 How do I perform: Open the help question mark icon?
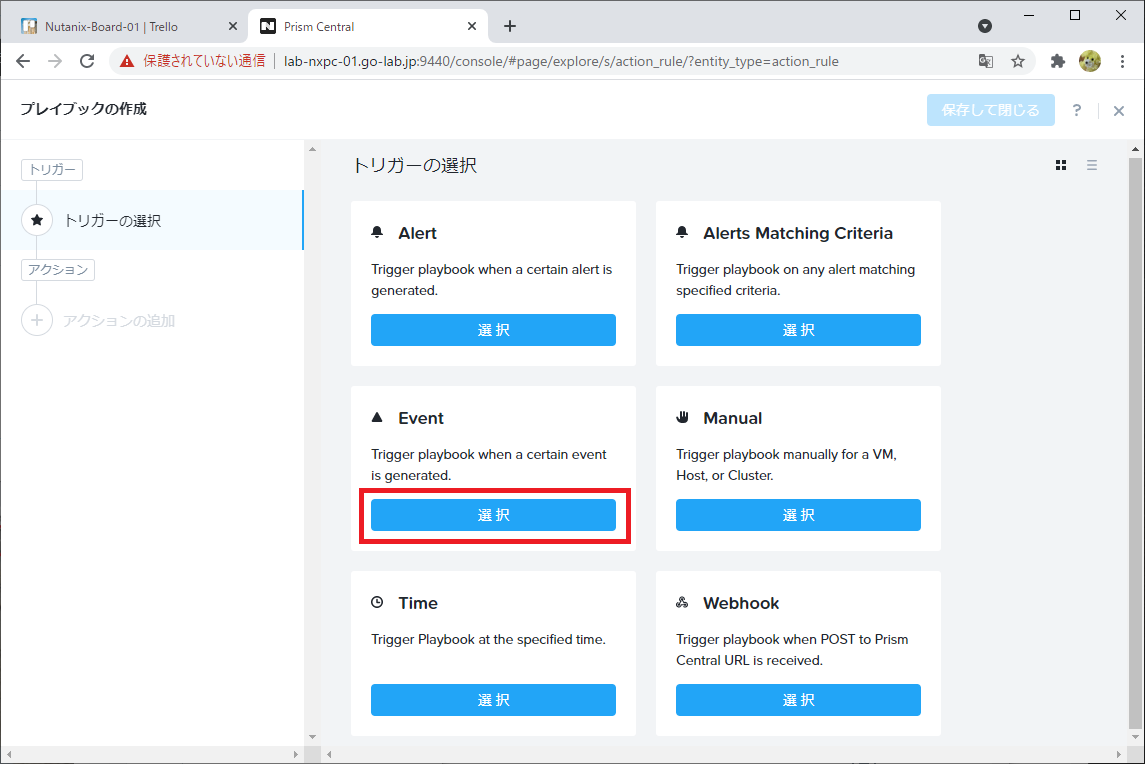coord(1076,110)
